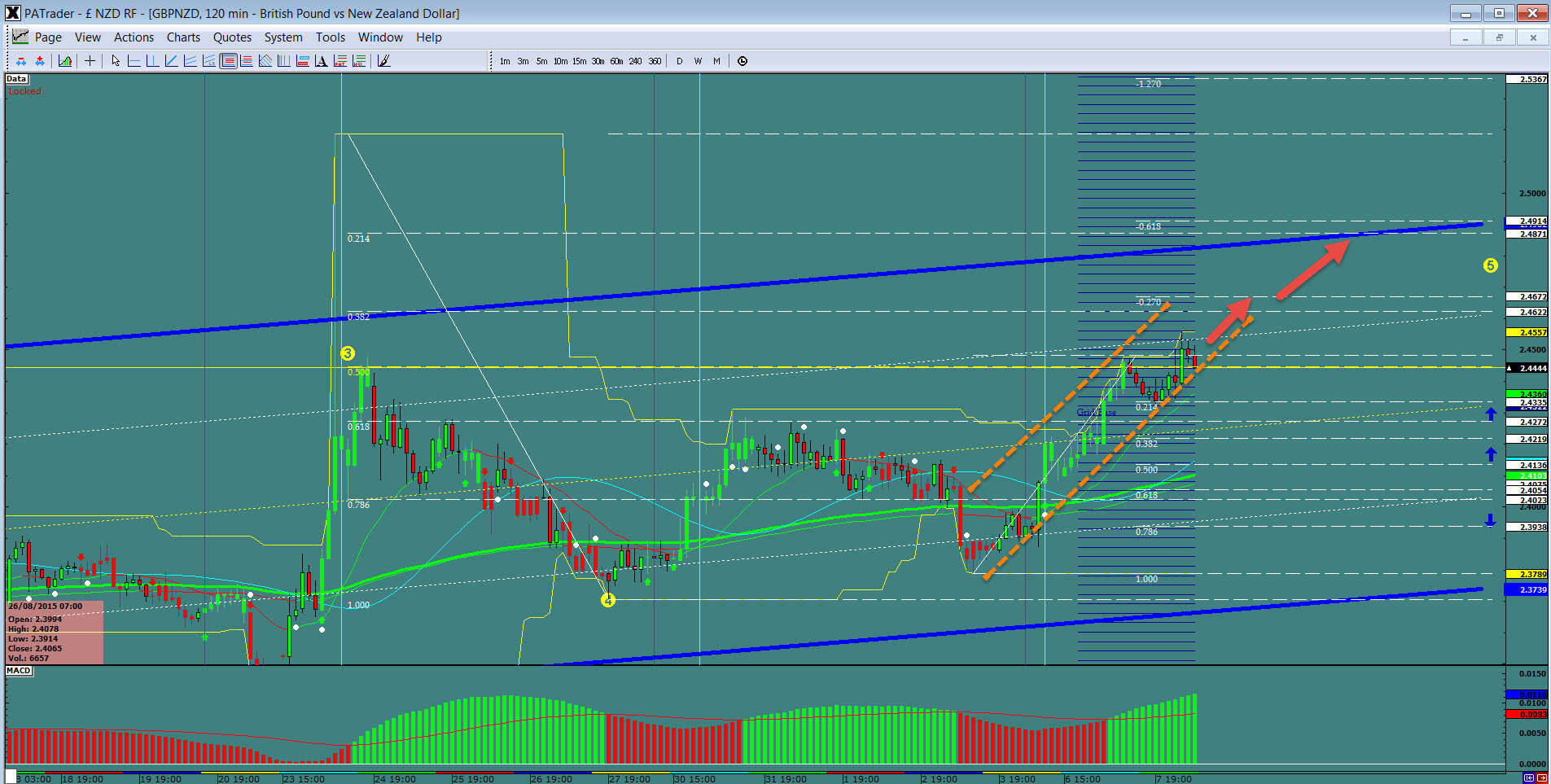The width and height of the screenshot is (1551, 784).
Task: Click the Data panel label
Action: coord(16,79)
